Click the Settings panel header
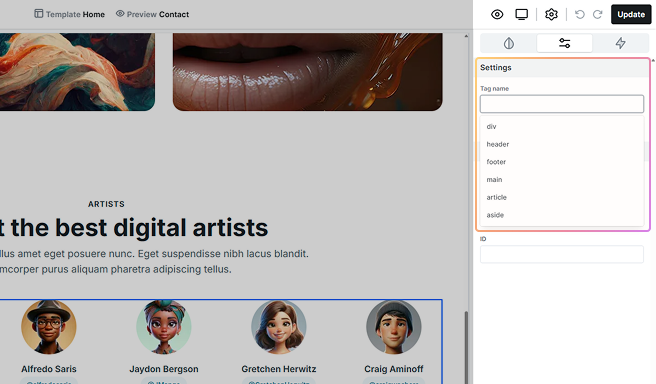Screen dimensions: 656x384 click(x=563, y=68)
